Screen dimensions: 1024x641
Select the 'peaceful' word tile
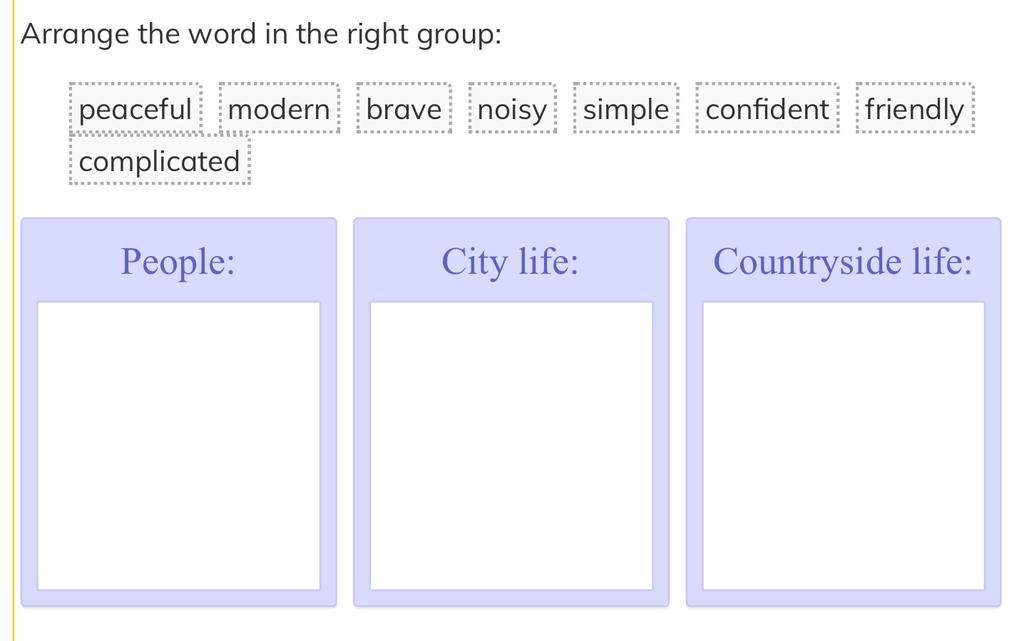135,109
